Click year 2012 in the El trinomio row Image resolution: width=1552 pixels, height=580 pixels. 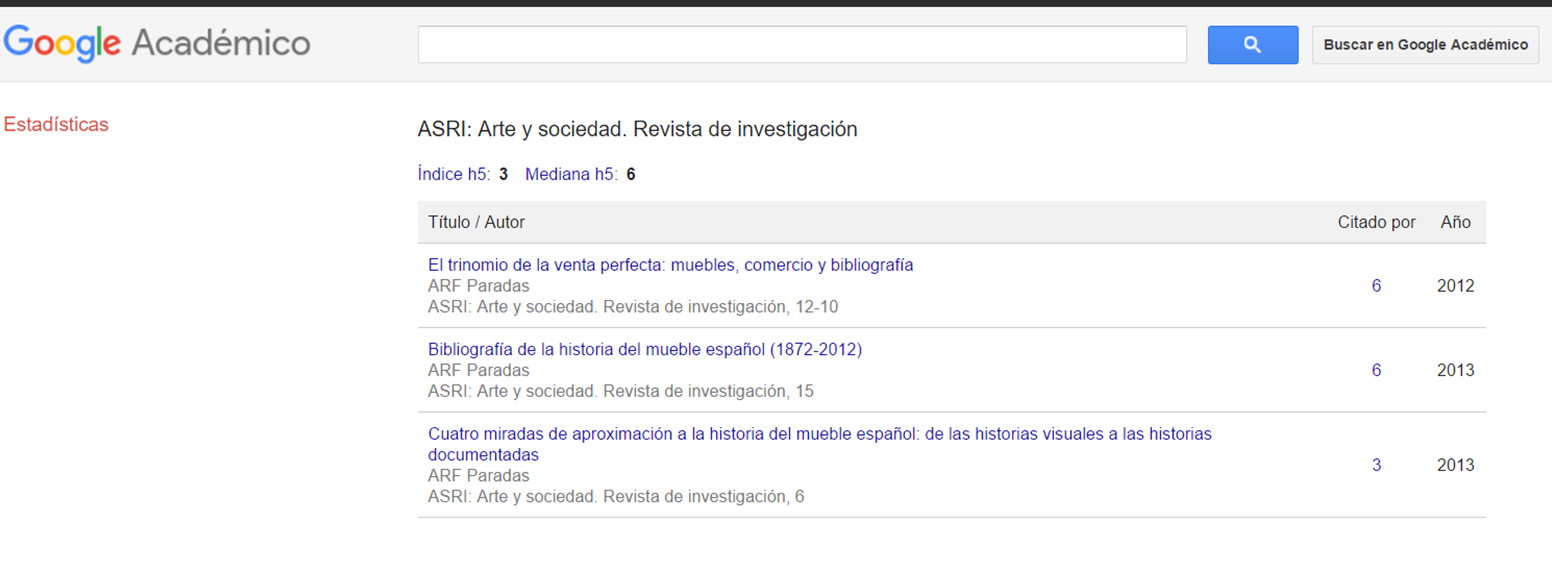[x=1456, y=286]
